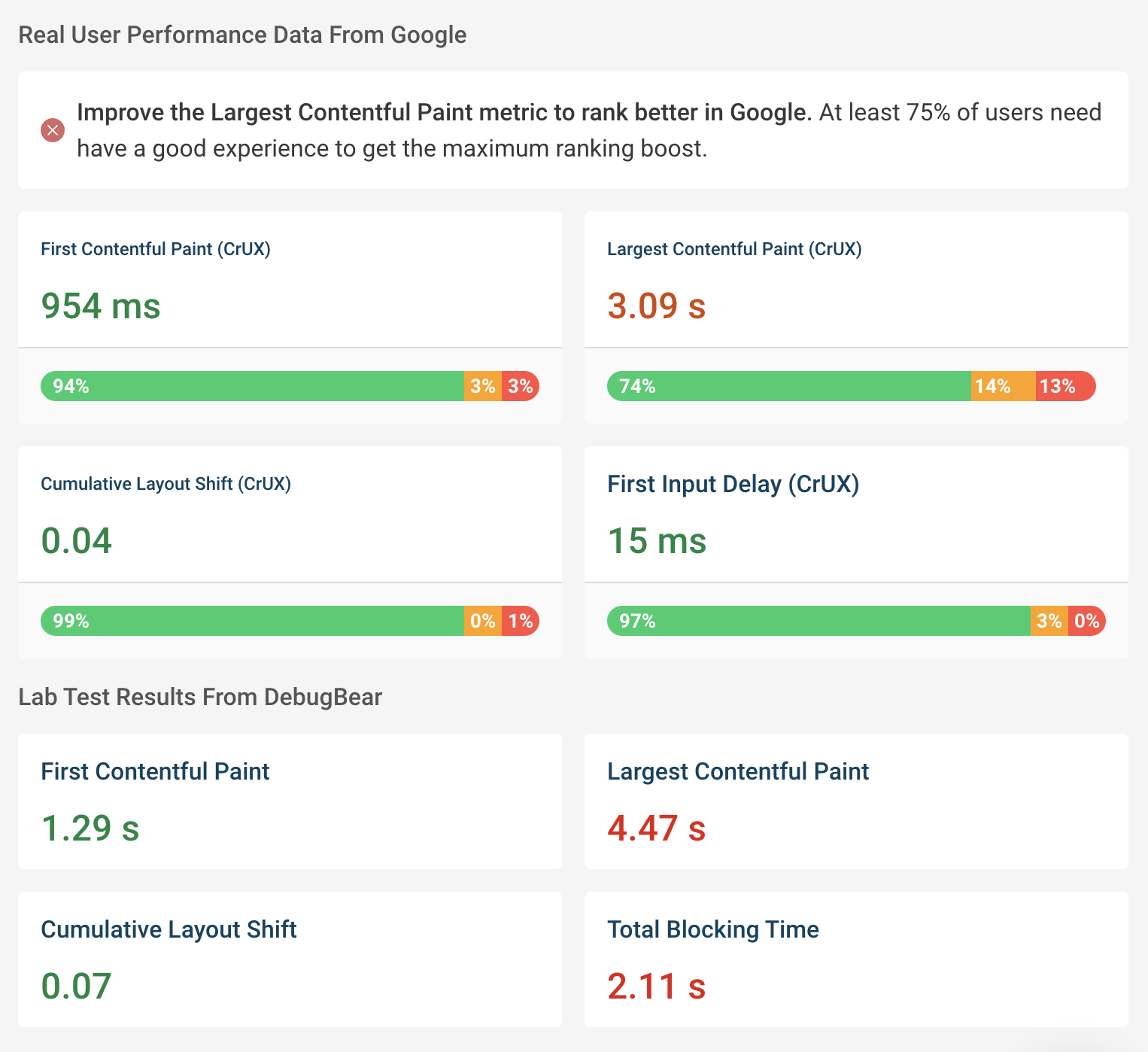Click the 94% green FCP bar segment
Screen dimensions: 1148x1052
tap(252, 386)
